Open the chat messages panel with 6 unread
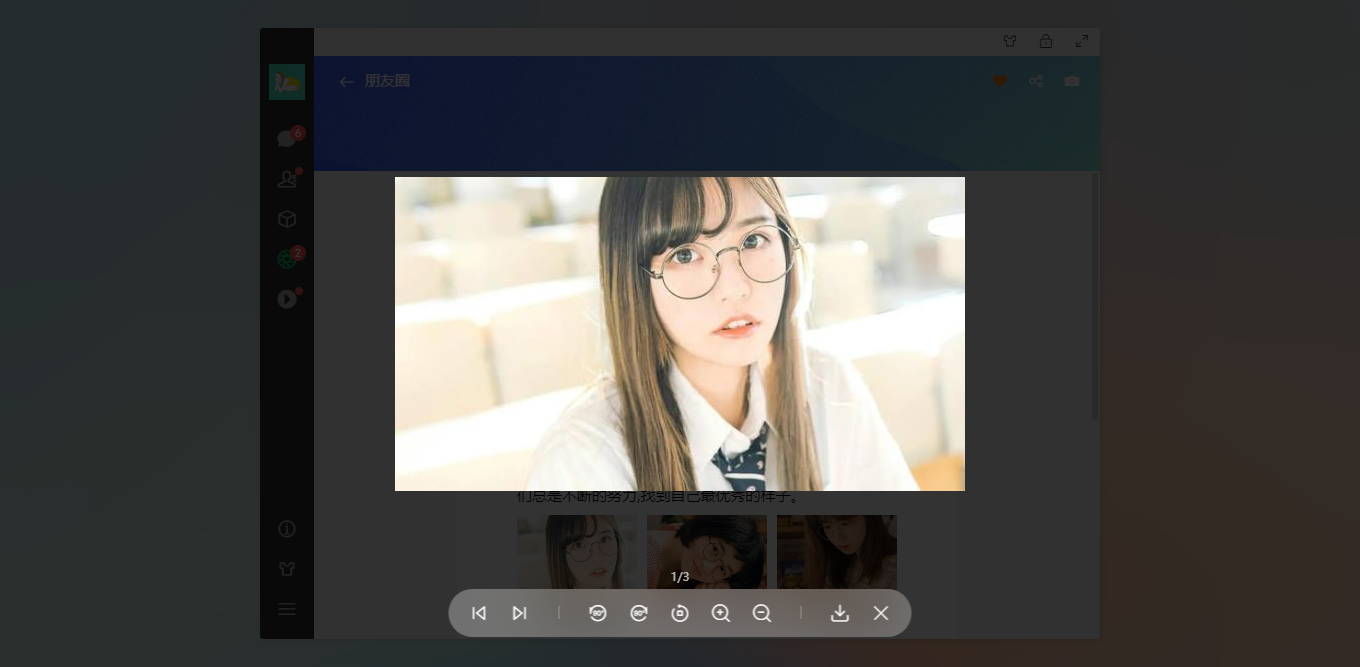 coord(287,139)
